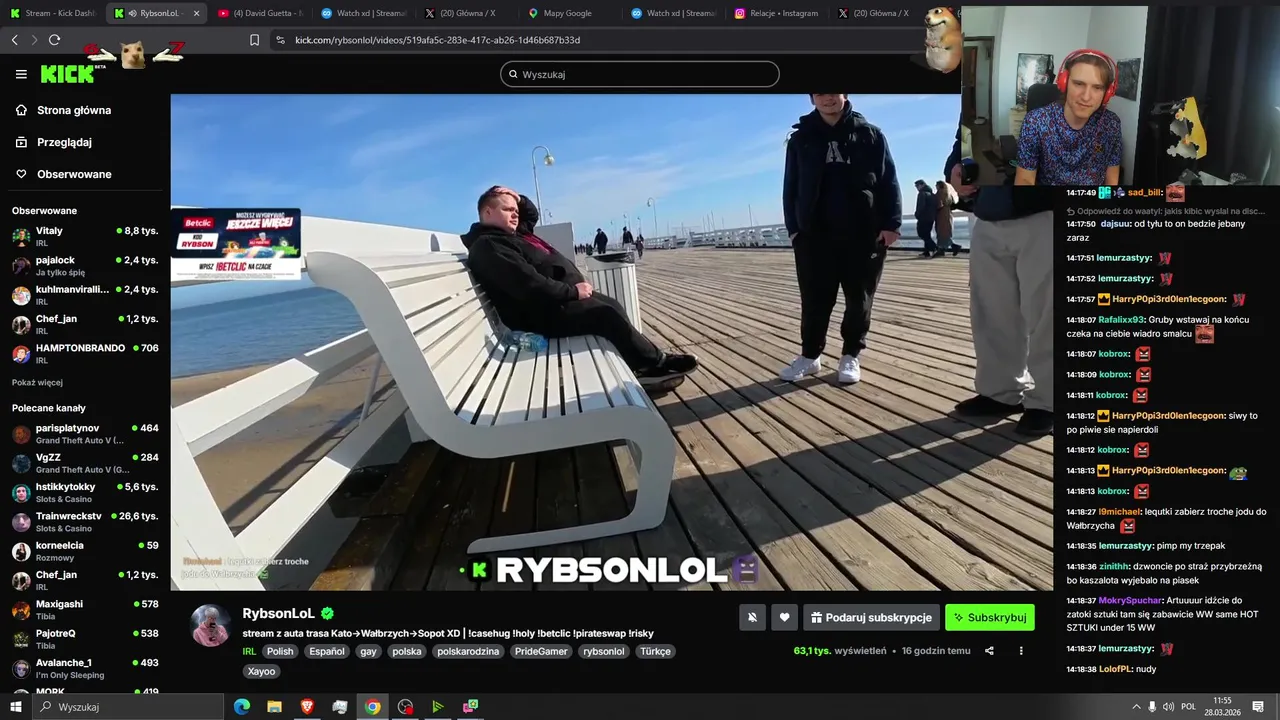Click browser reload icon
1280x720 pixels.
point(54,40)
